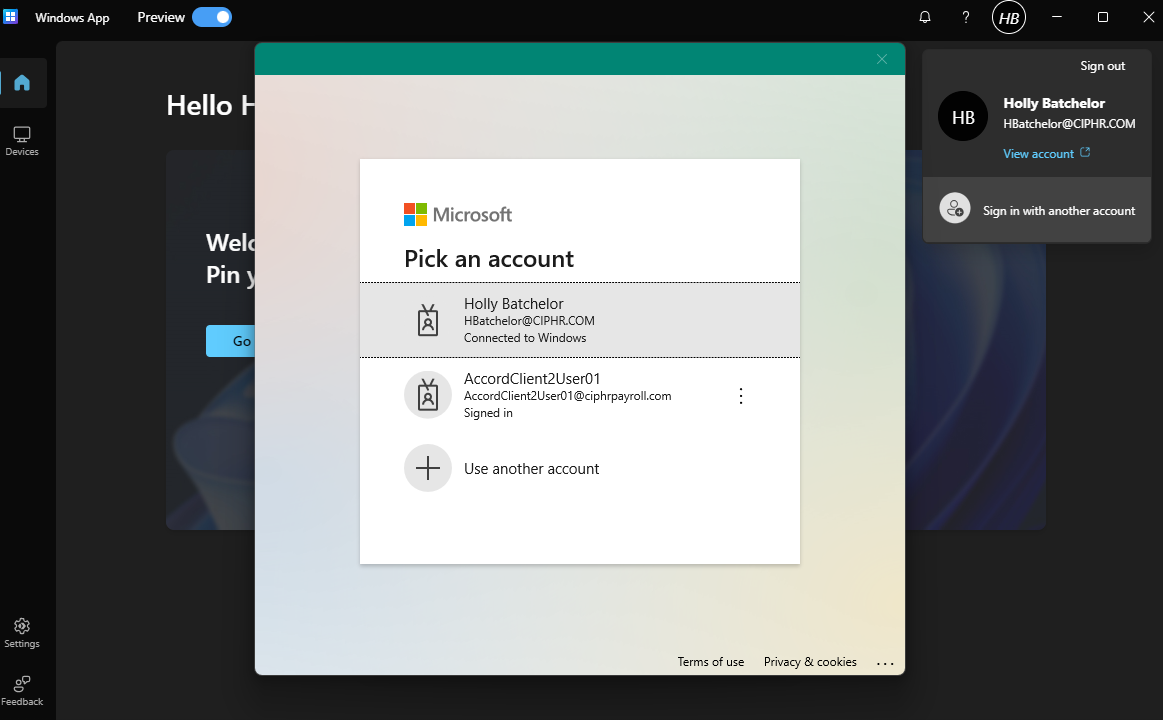Click Sign out in account panel
Screen dimensions: 1163x720
click(1102, 66)
